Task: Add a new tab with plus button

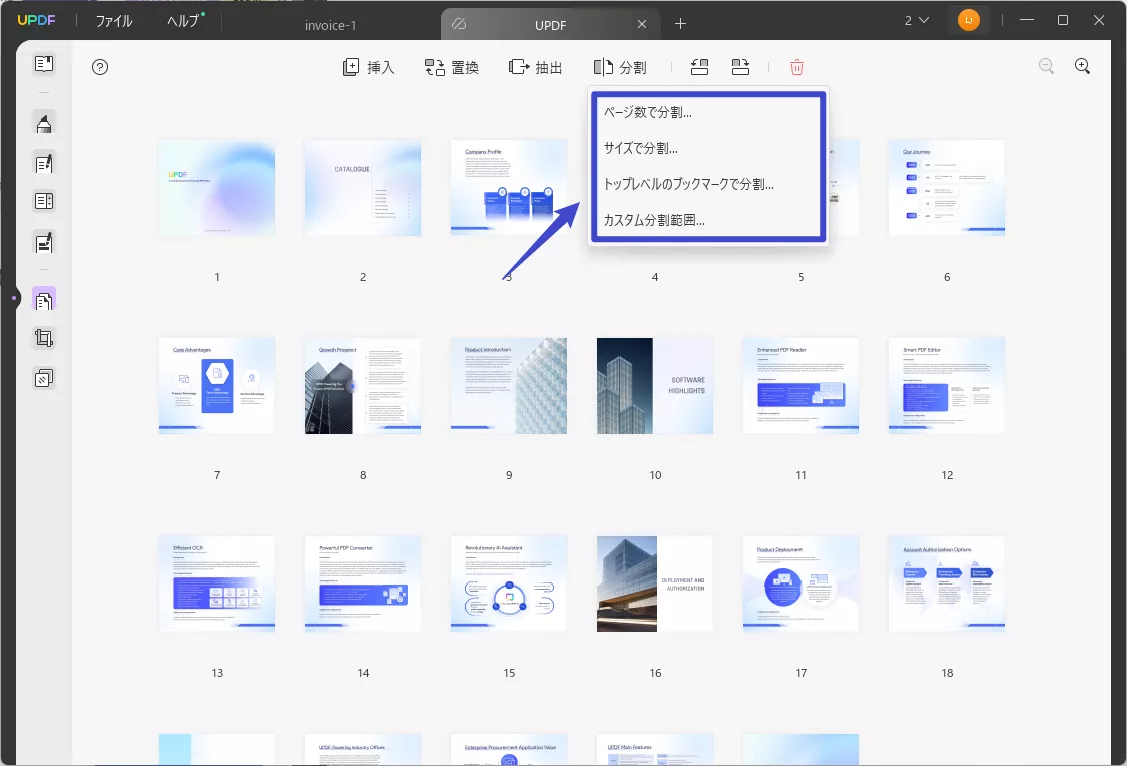Action: tap(680, 24)
